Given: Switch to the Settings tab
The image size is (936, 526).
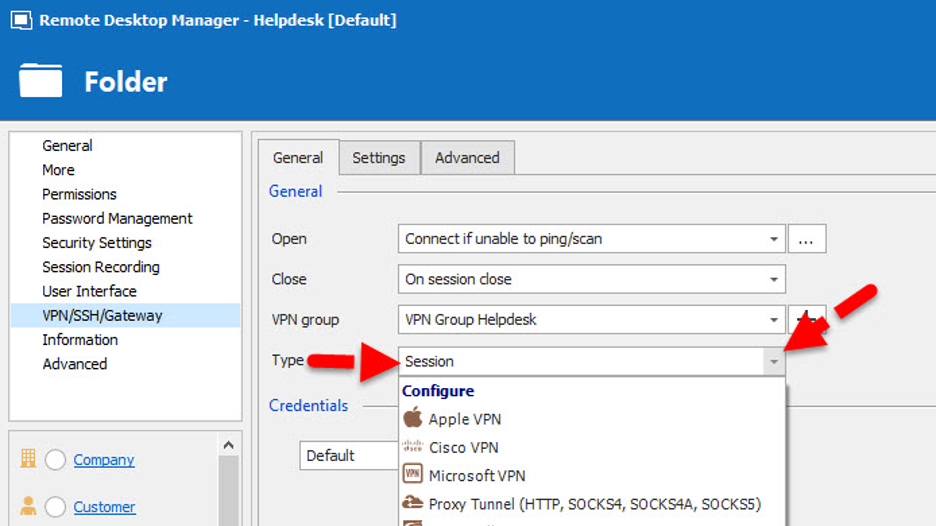Looking at the screenshot, I should pyautogui.click(x=379, y=158).
